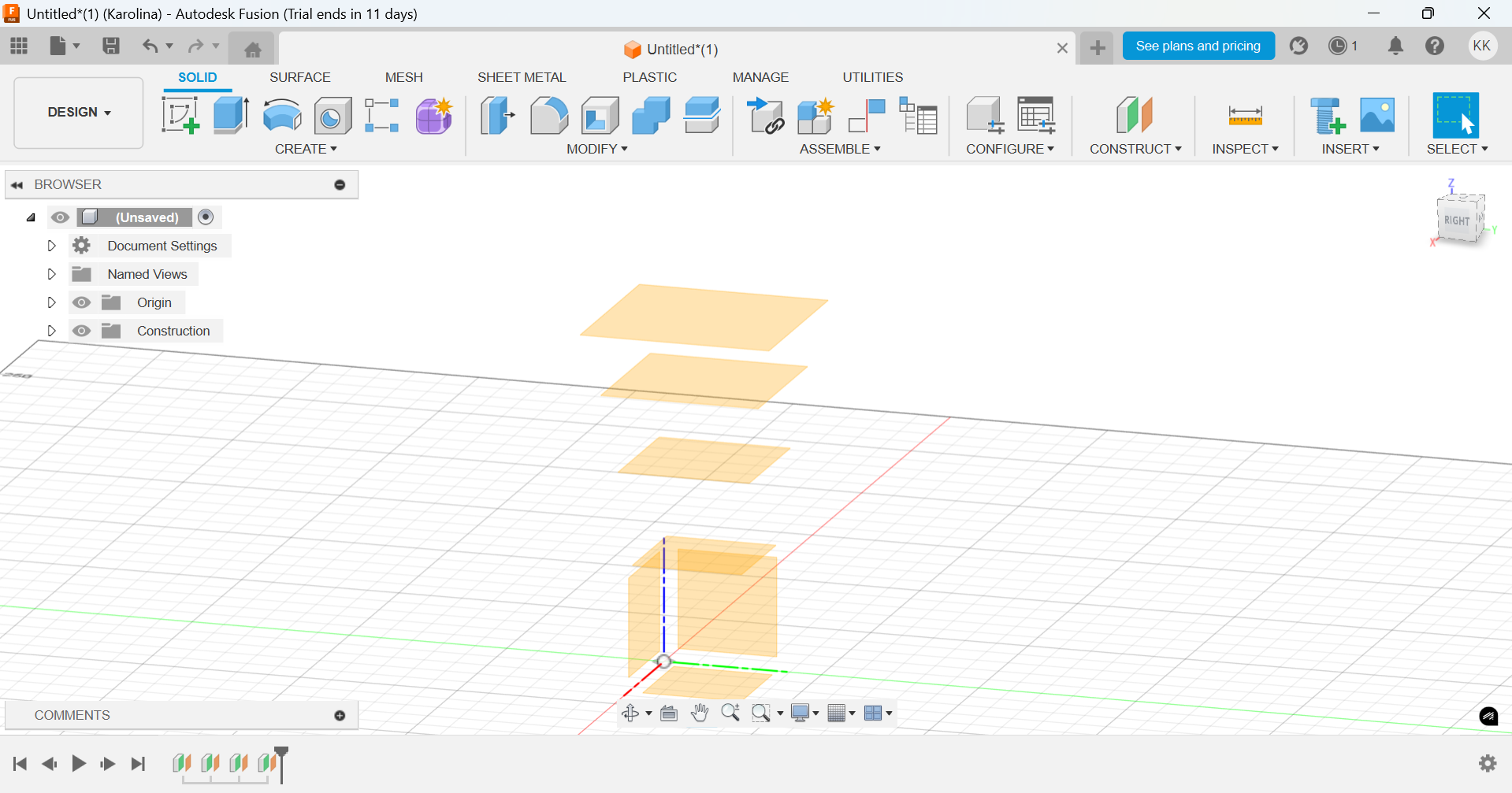Toggle visibility of the Construction folder

(81, 331)
